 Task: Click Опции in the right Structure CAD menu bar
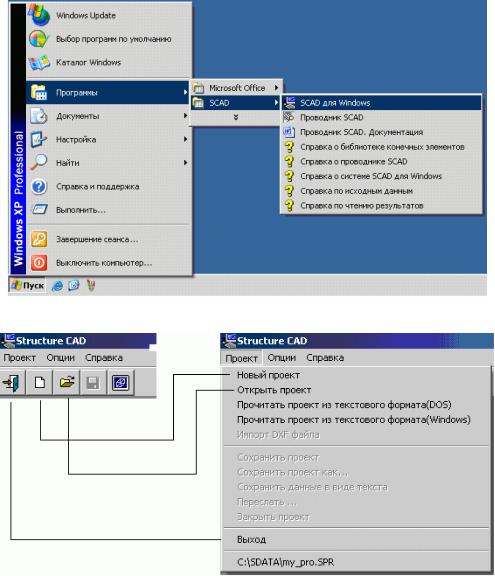282,358
